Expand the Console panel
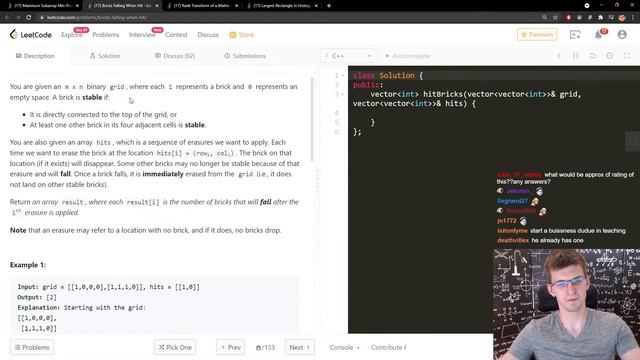The height and width of the screenshot is (360, 640). 344,347
